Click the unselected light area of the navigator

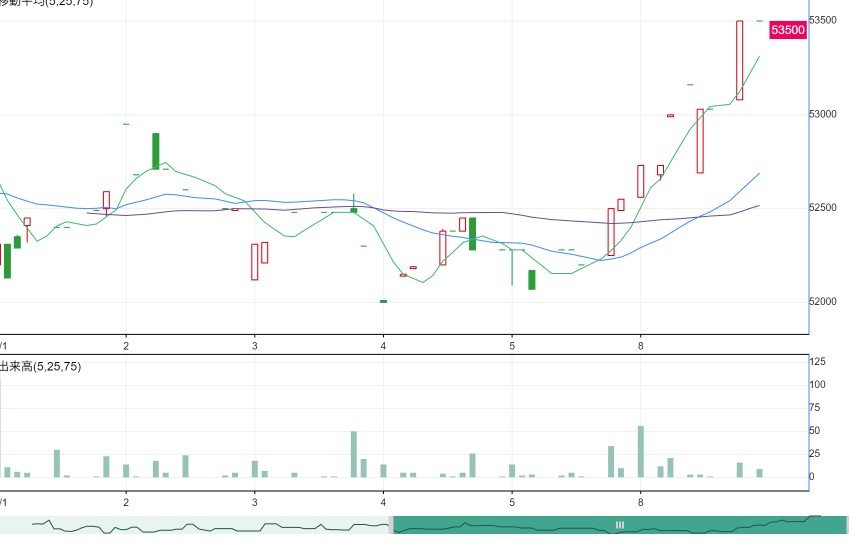coord(194,525)
